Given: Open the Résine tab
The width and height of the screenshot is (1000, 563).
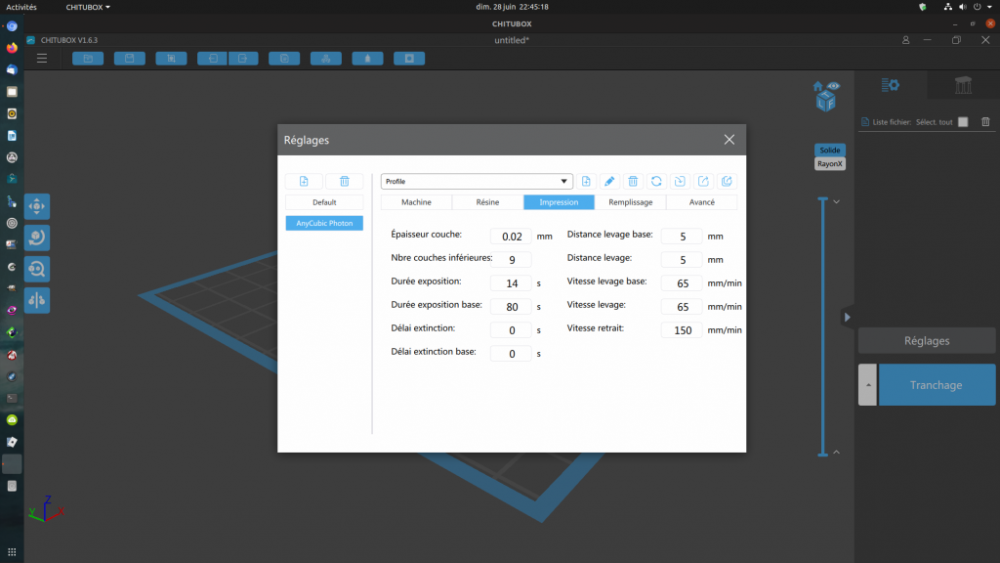Looking at the screenshot, I should point(488,202).
